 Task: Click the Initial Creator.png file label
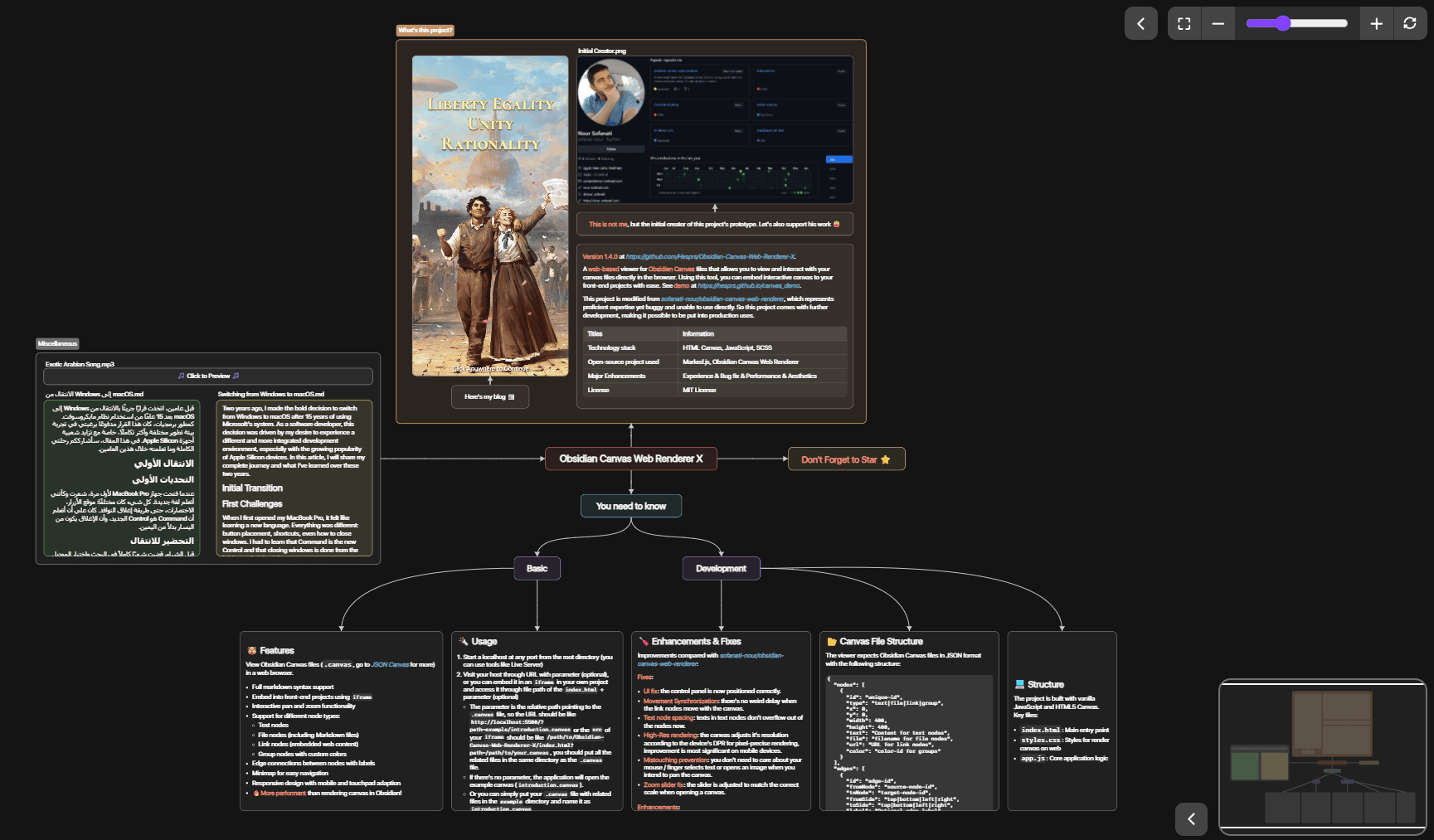pos(602,51)
